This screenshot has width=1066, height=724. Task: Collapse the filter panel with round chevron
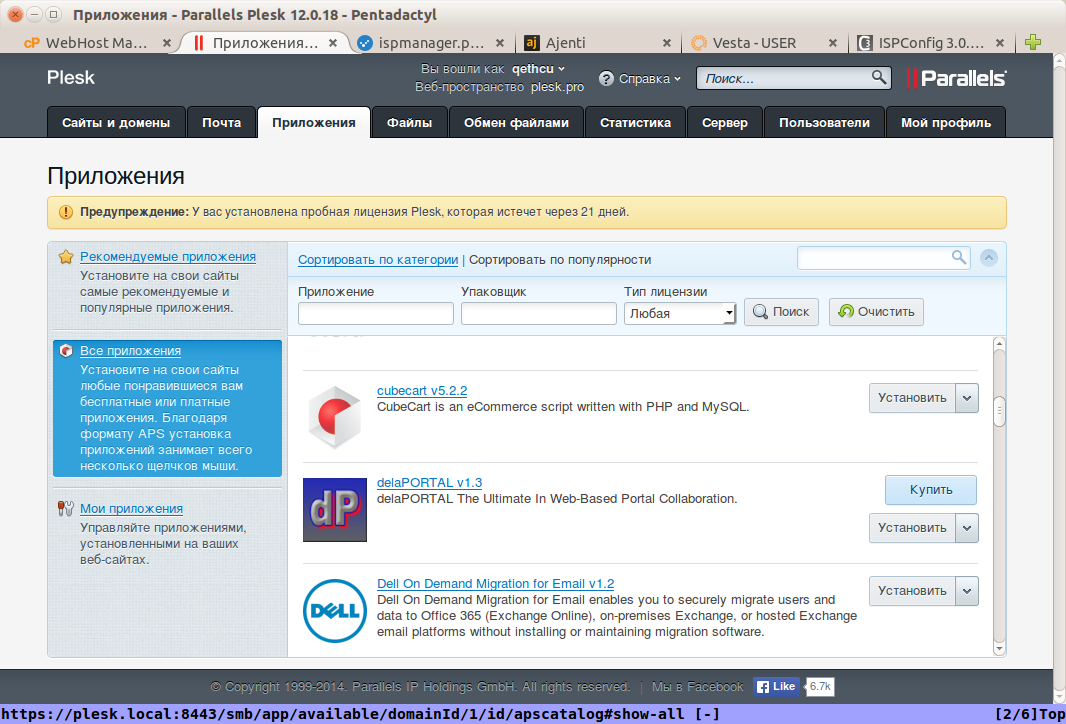(x=988, y=258)
